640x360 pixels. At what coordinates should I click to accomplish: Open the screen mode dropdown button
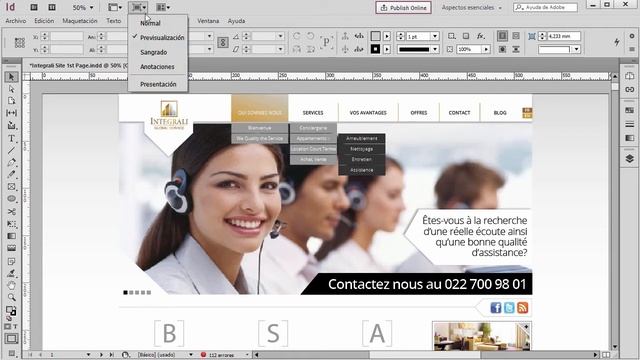(139, 7)
